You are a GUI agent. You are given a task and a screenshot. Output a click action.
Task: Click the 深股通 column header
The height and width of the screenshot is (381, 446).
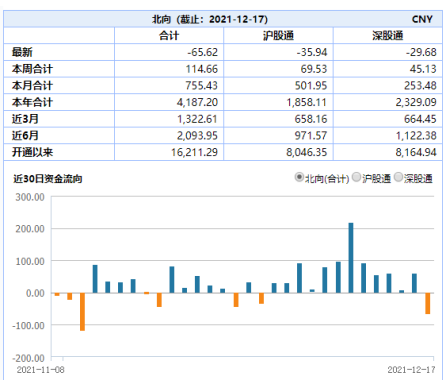tap(388, 35)
